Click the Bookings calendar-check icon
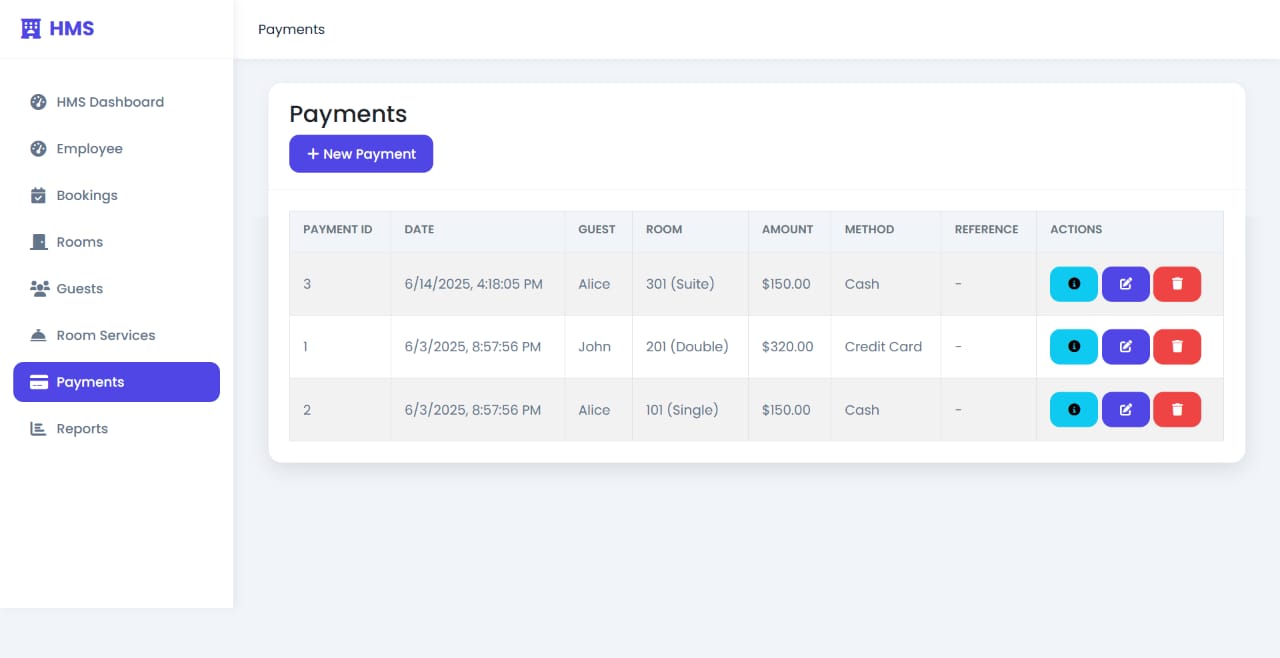1280x658 pixels. point(39,195)
